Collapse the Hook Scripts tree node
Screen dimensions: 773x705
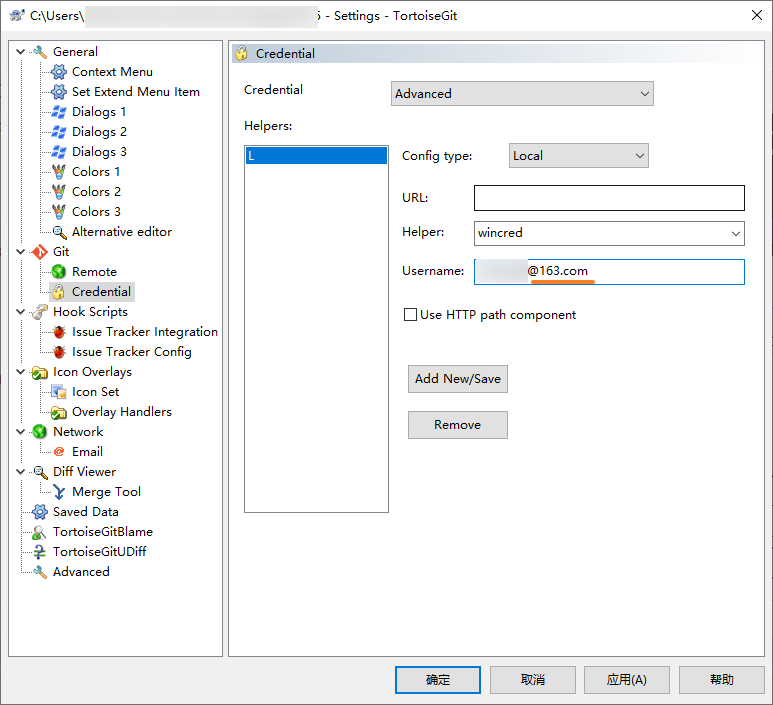(x=21, y=312)
